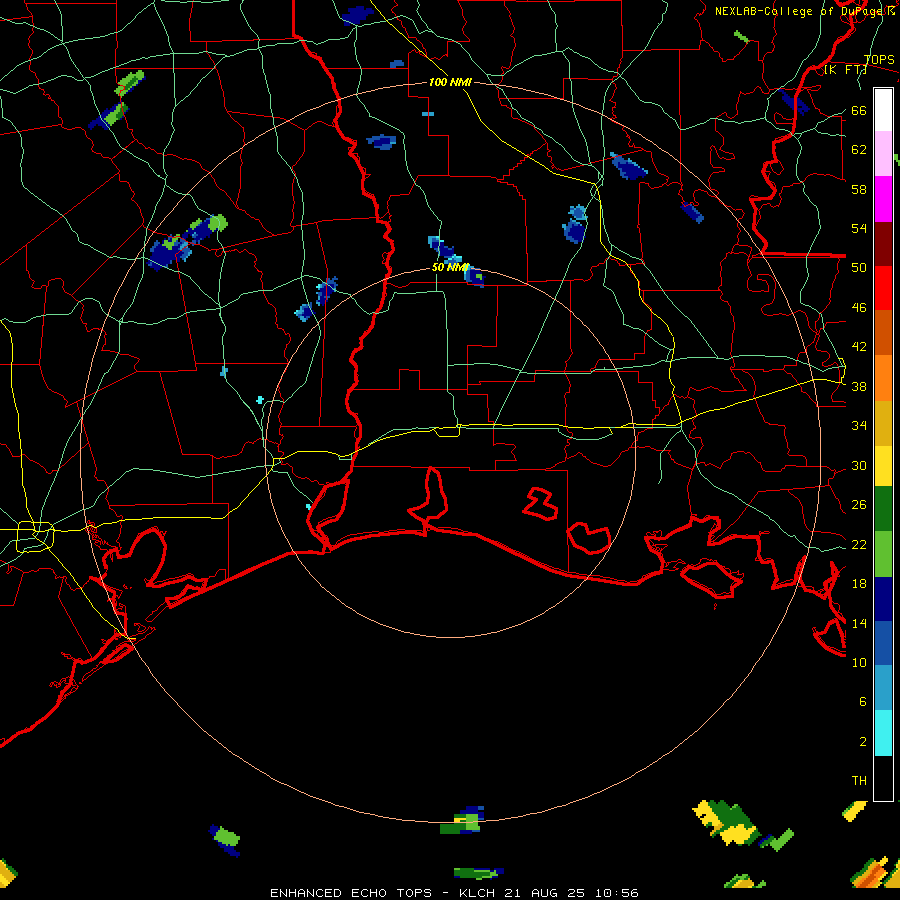Screen dimensions: 900x900
Task: Click the KLCH station identifier in the caption
Action: (477, 893)
